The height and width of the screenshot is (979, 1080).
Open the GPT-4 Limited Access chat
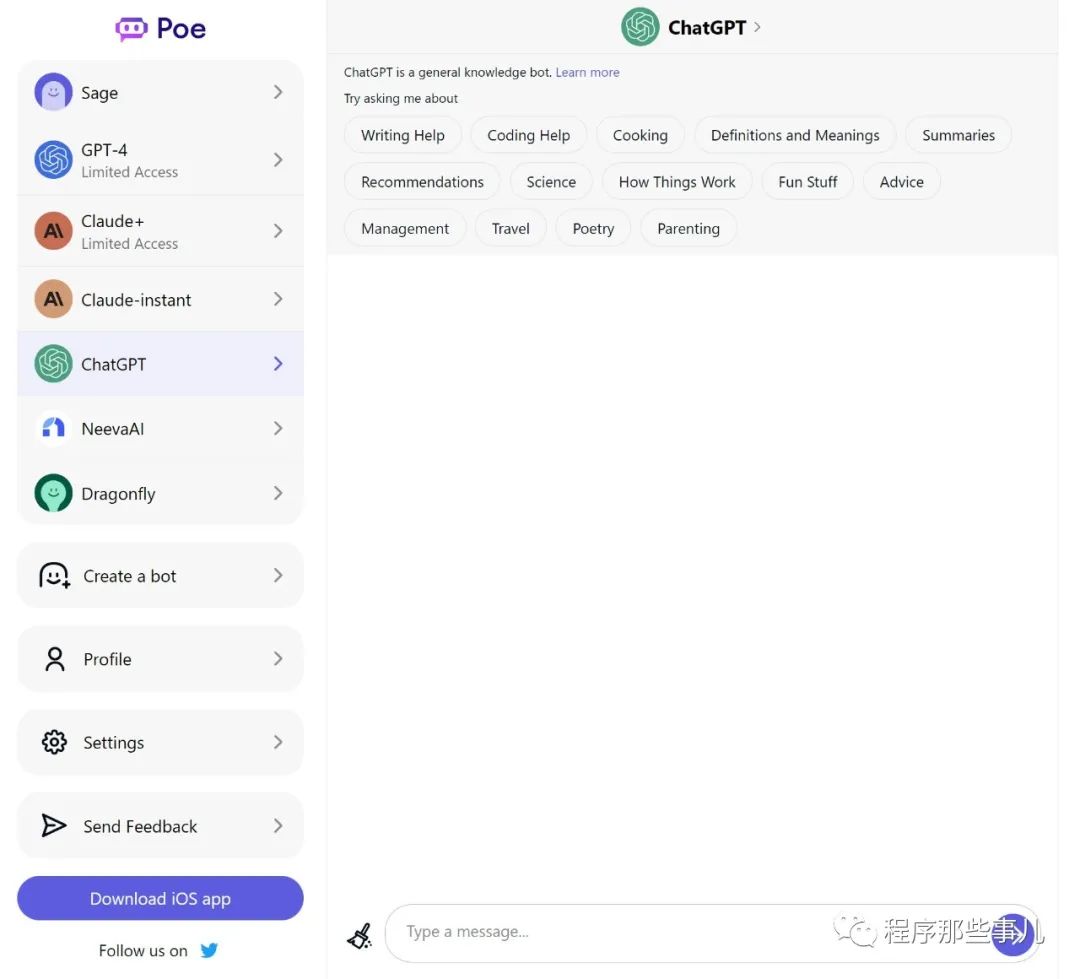point(160,160)
